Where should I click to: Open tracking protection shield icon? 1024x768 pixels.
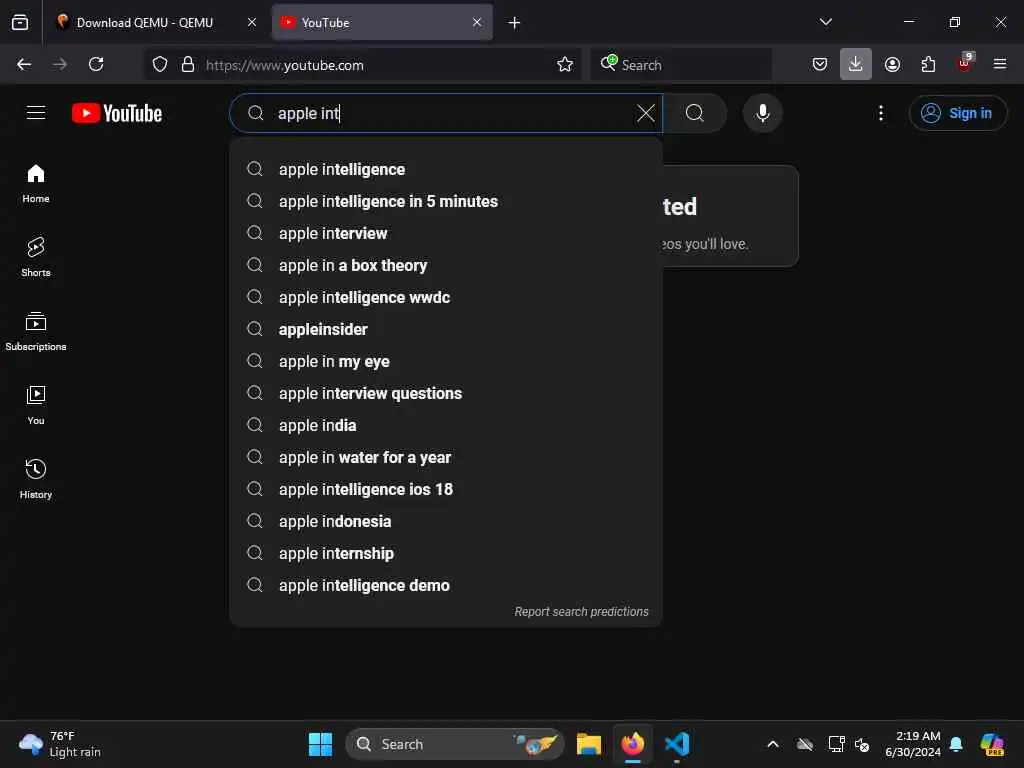tap(160, 64)
